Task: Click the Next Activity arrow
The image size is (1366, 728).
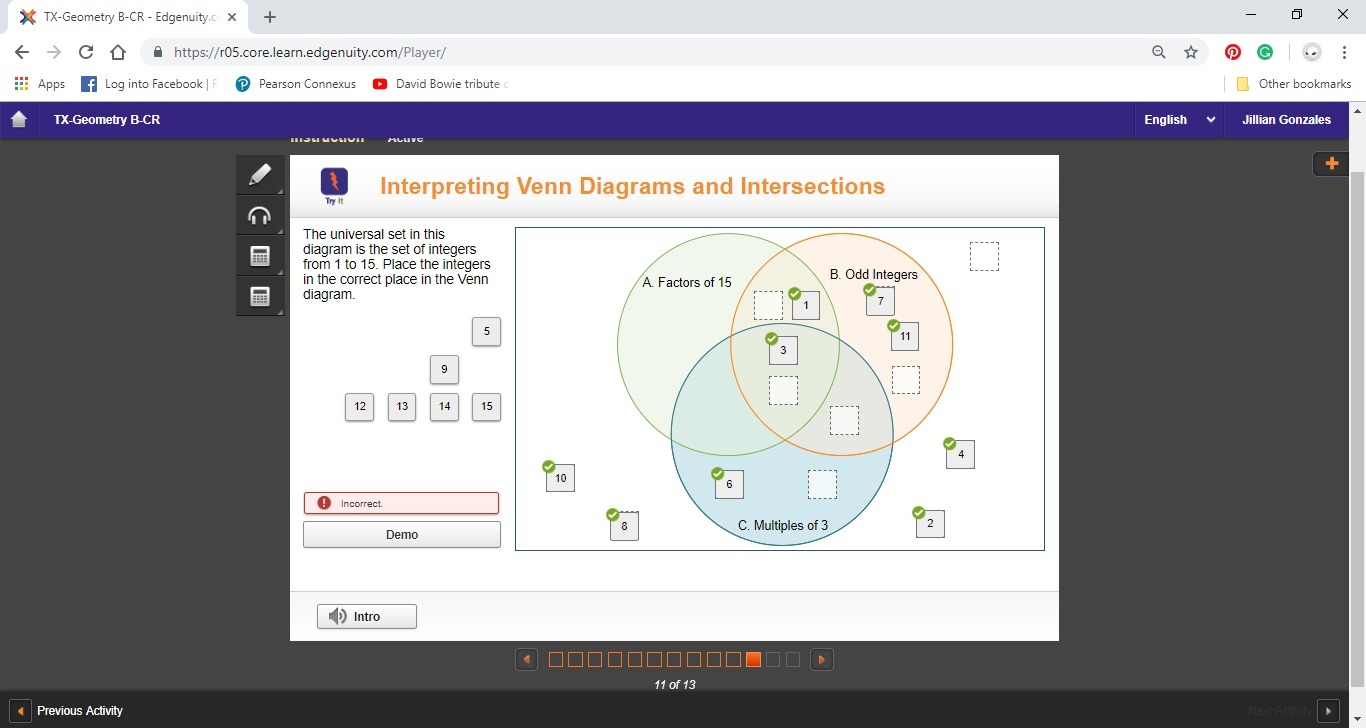Action: click(x=1328, y=711)
